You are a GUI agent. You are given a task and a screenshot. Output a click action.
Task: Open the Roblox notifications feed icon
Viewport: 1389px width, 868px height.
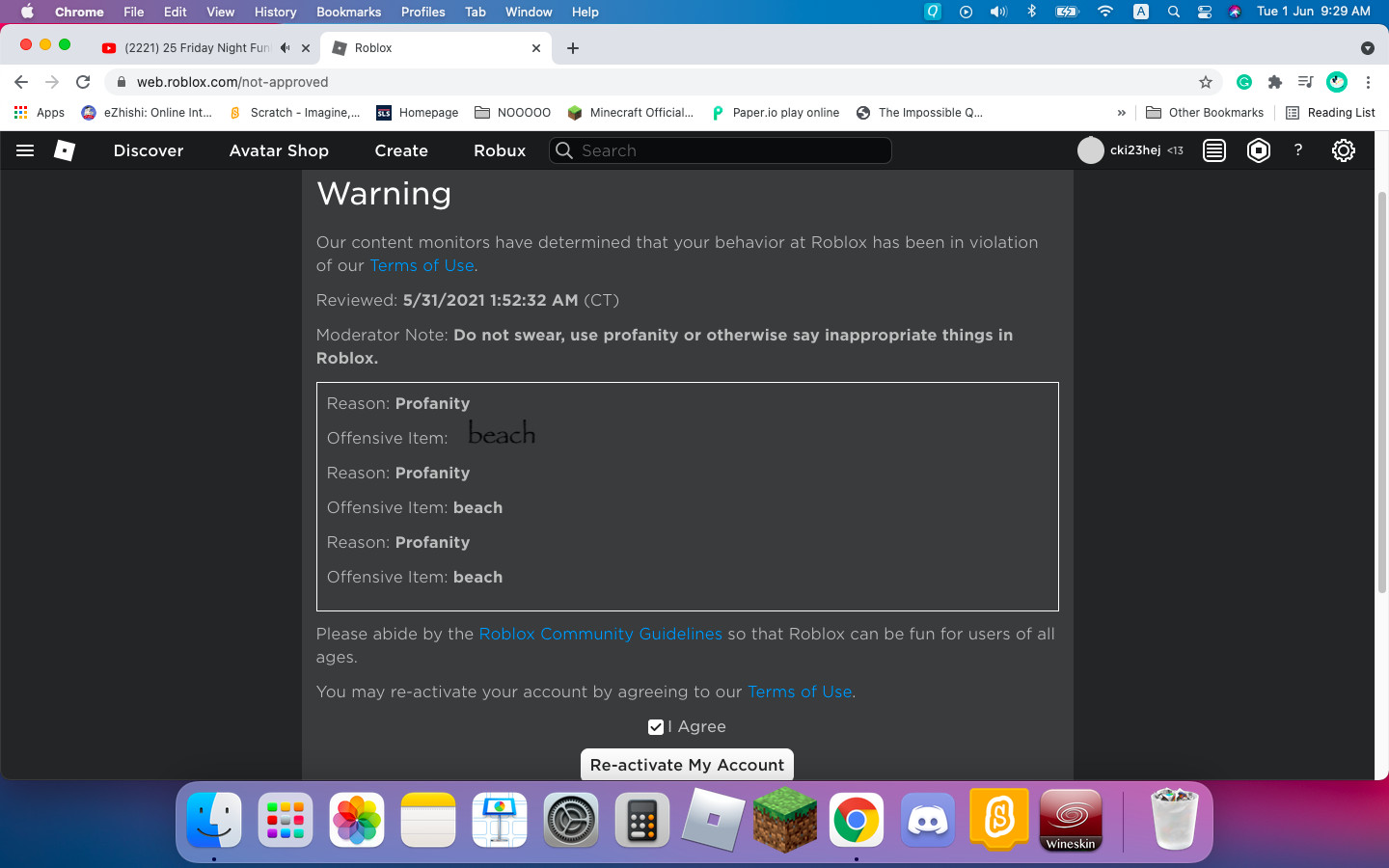[x=1214, y=150]
